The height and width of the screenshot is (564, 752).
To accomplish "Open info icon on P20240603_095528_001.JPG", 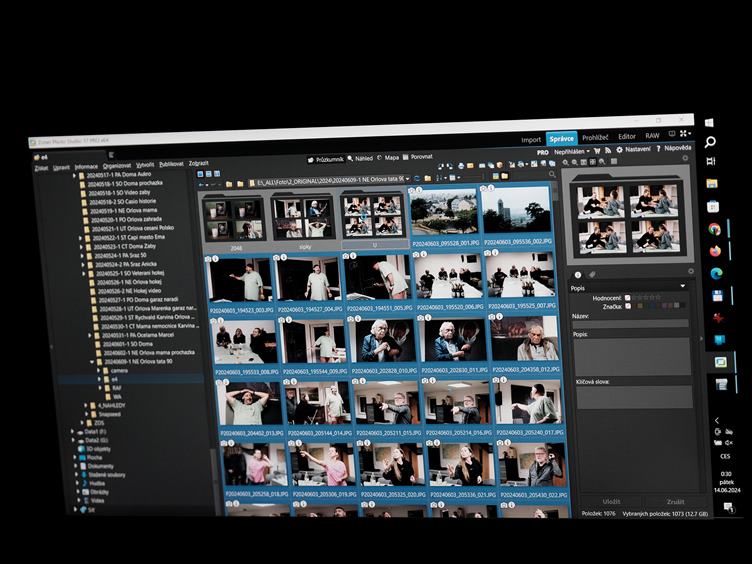I will click(x=419, y=190).
